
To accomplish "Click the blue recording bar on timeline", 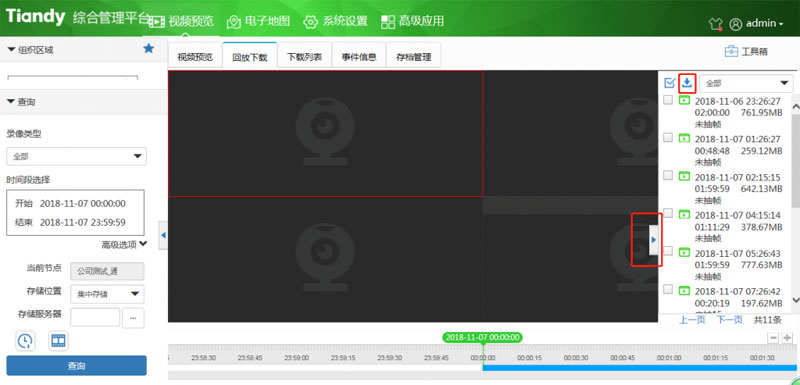I will tap(639, 368).
